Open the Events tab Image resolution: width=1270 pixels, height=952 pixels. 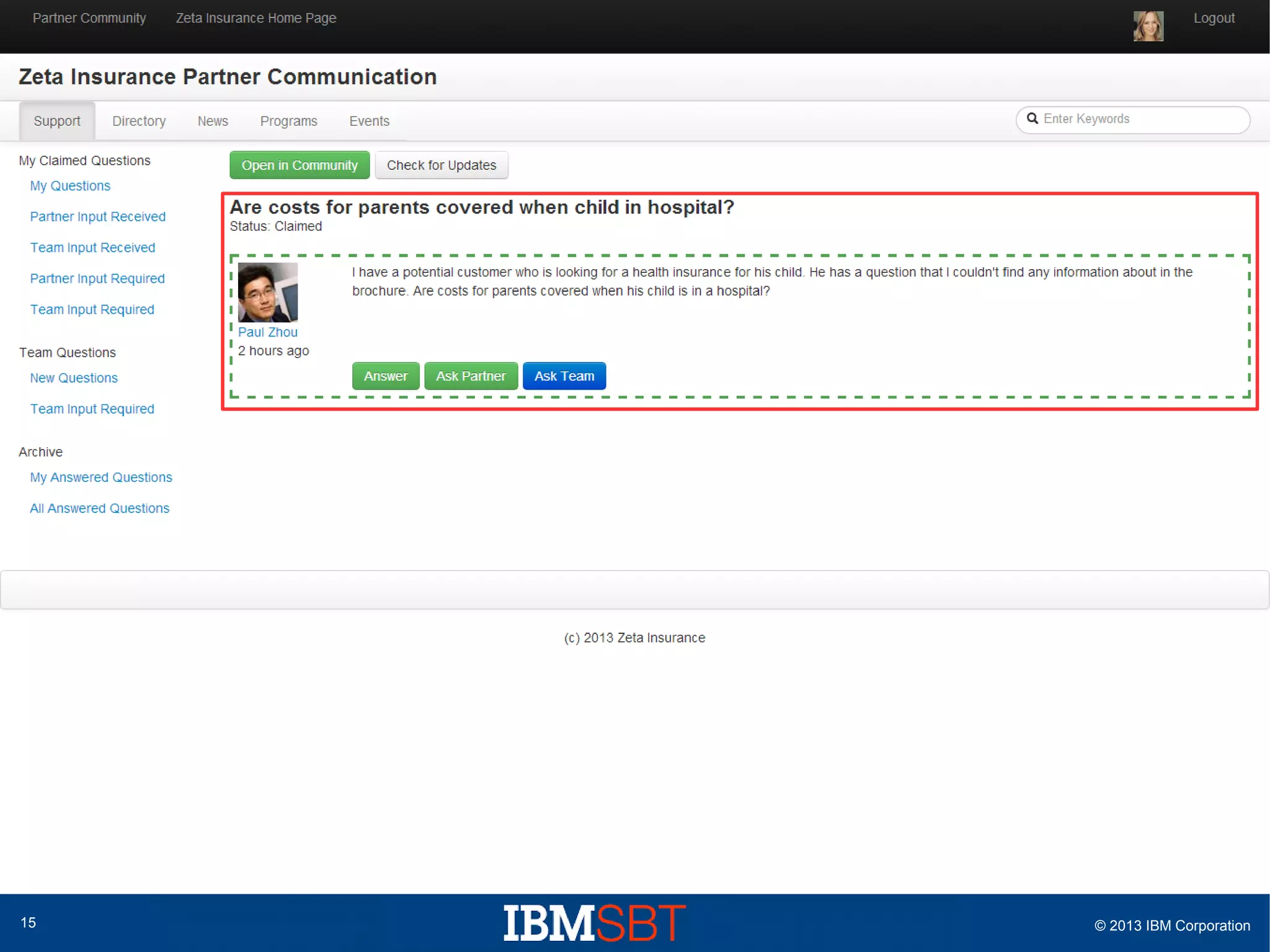[369, 121]
